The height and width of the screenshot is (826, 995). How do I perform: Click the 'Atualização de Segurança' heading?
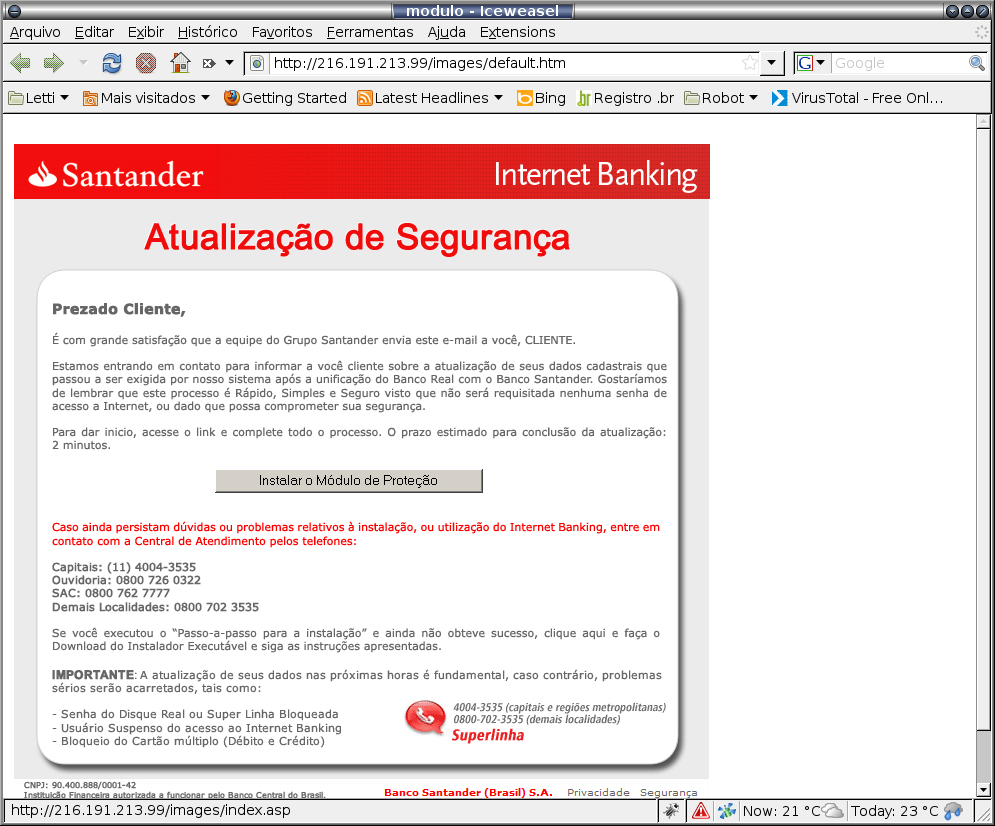(x=357, y=238)
